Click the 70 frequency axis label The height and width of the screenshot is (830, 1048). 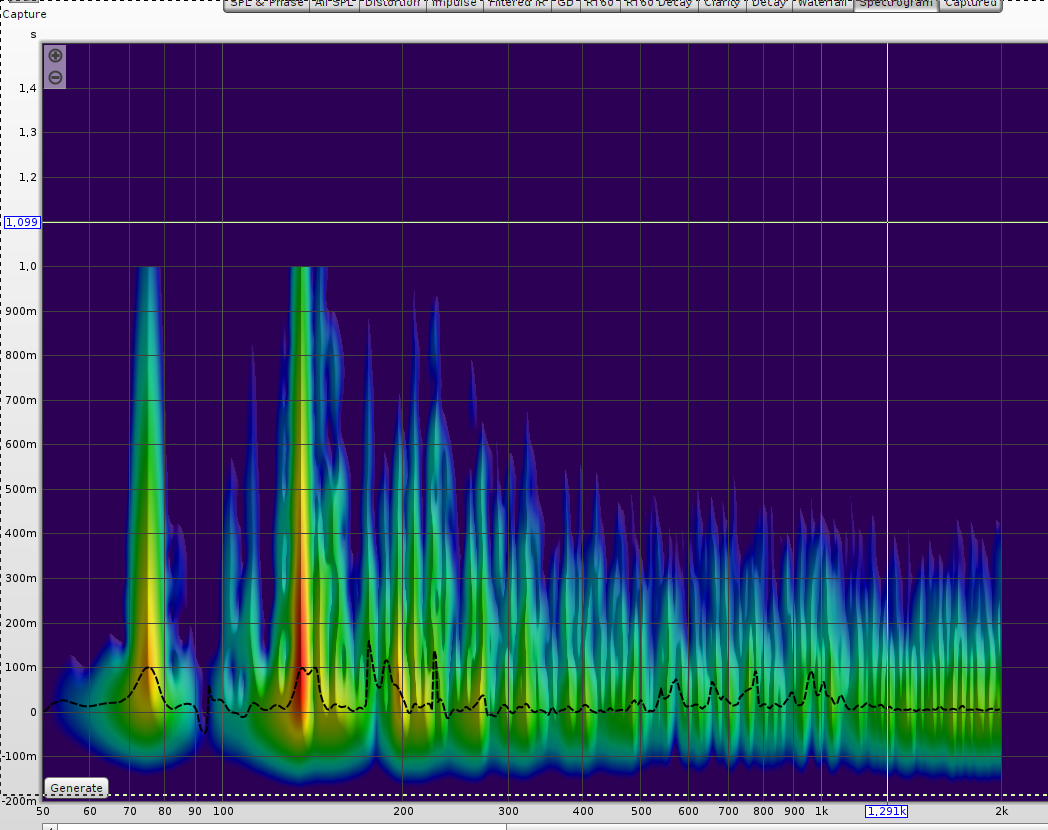(x=130, y=811)
